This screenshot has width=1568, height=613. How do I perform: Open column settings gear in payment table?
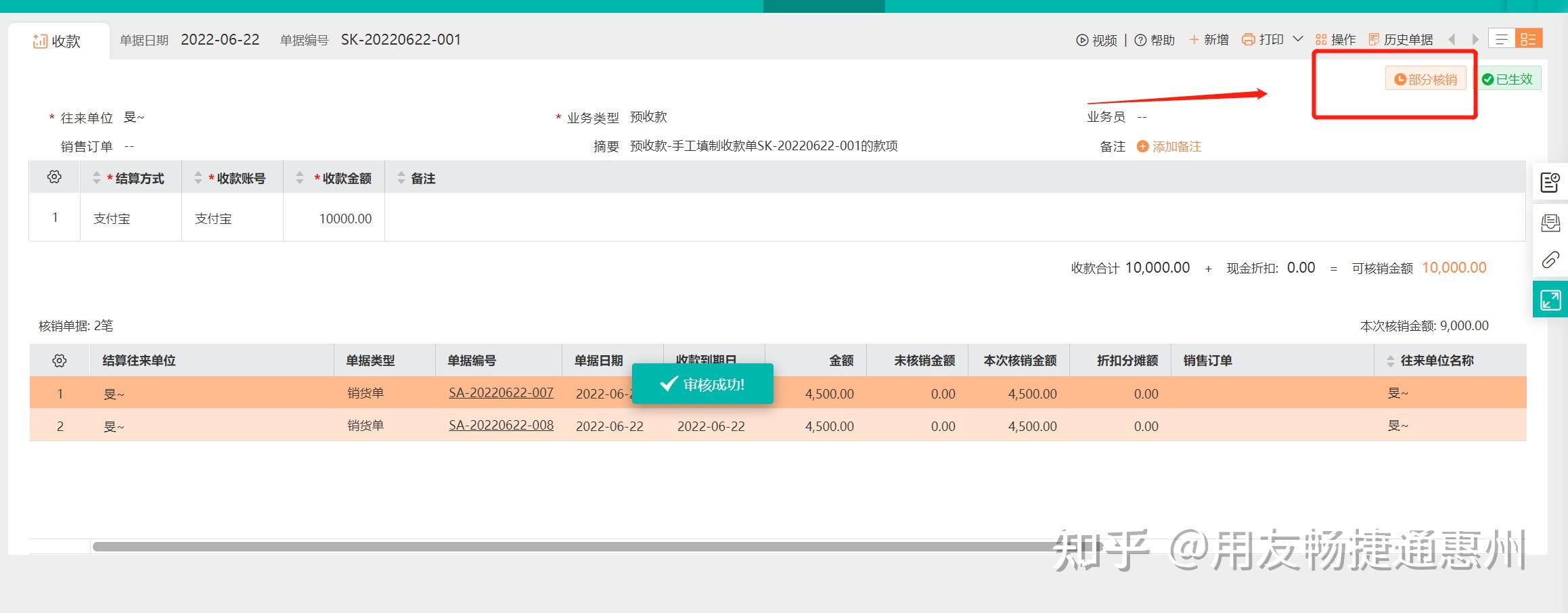[x=54, y=177]
